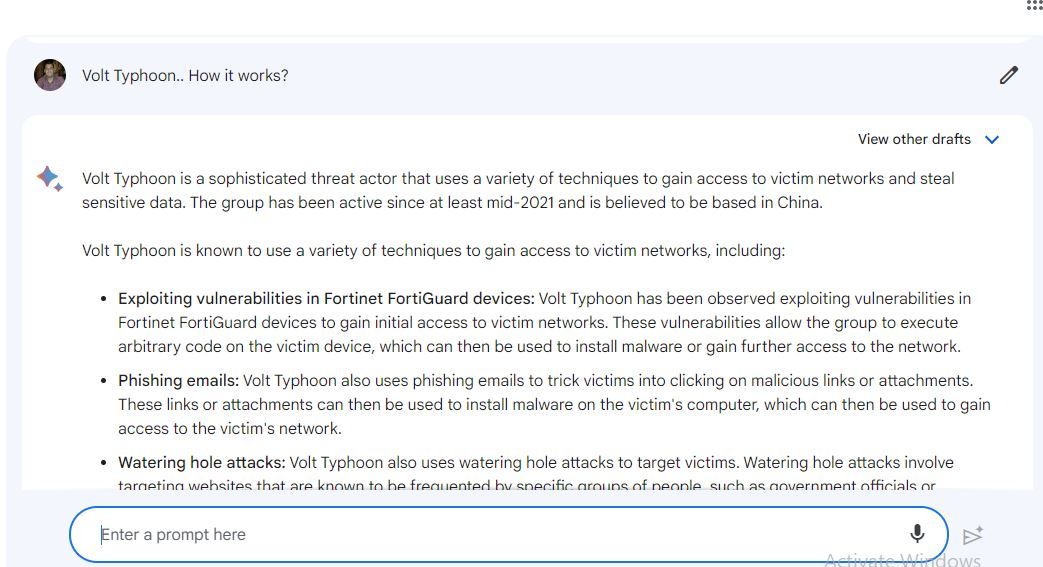Click the "mid-2021" text in the response

coord(520,203)
